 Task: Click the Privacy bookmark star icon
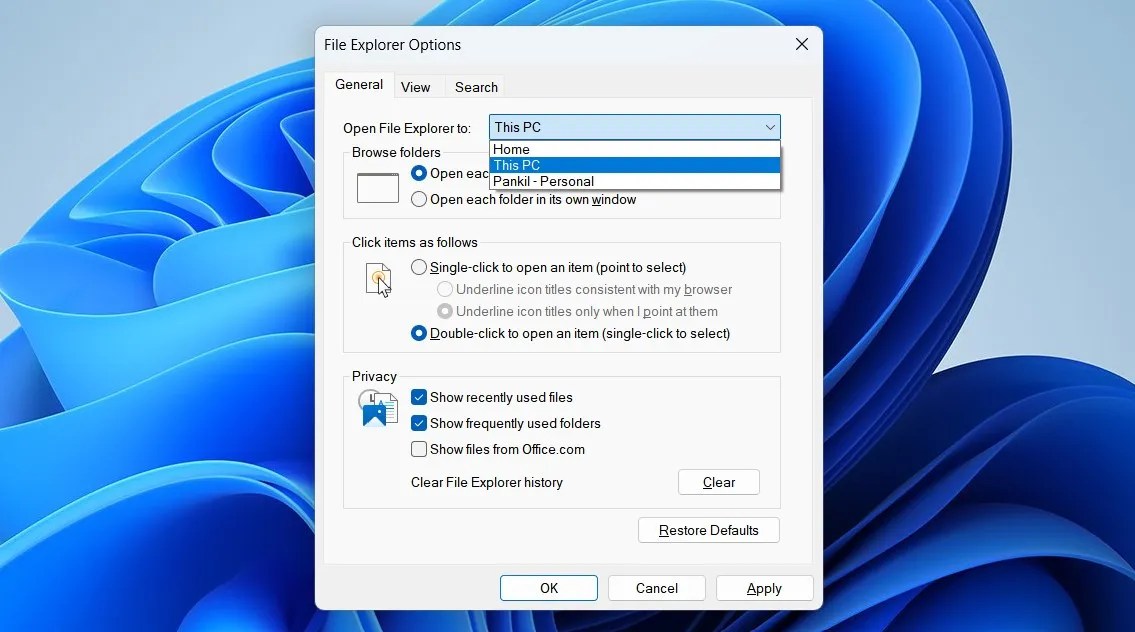[377, 408]
